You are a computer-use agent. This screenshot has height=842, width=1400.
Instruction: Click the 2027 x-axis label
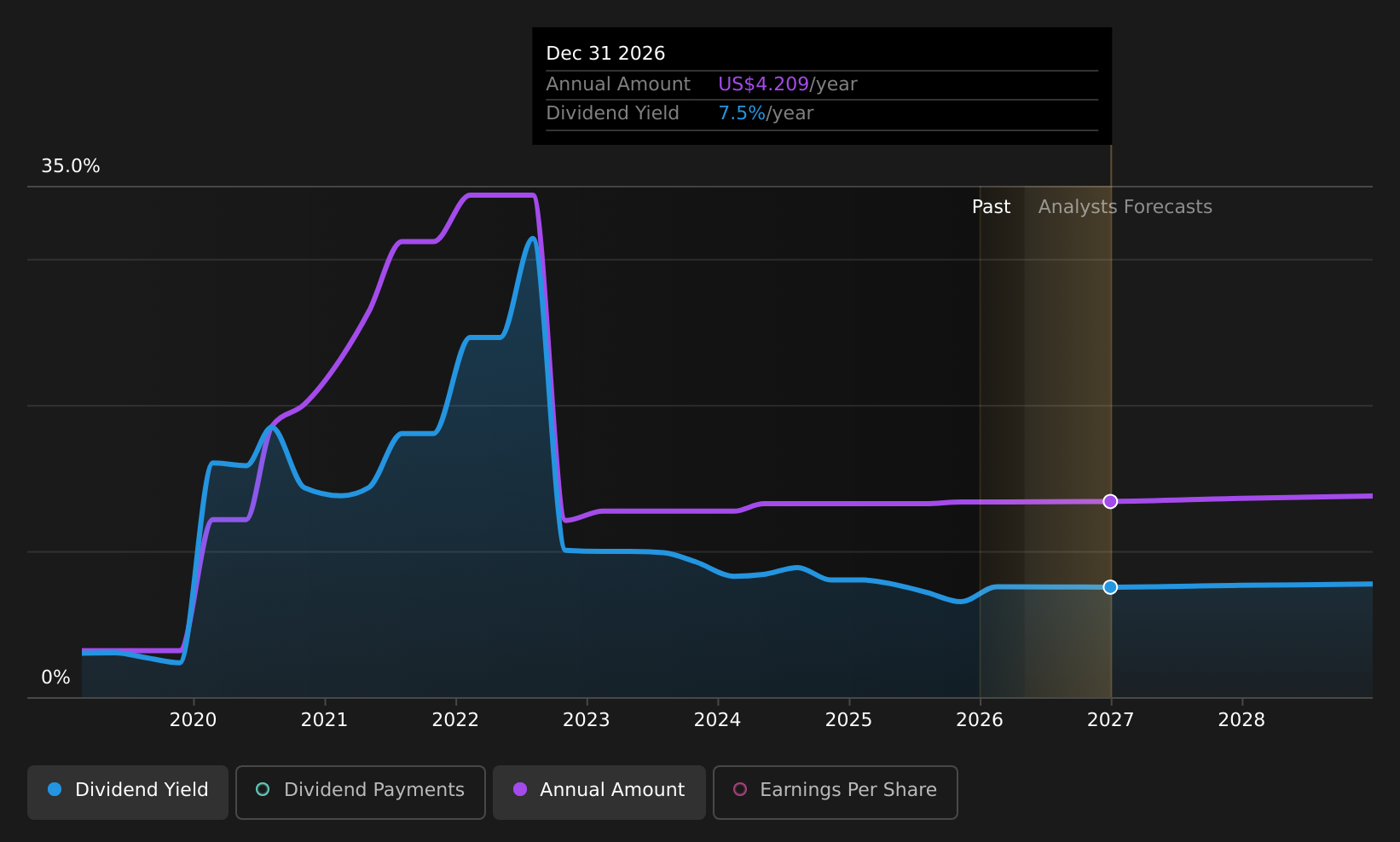[x=1111, y=720]
